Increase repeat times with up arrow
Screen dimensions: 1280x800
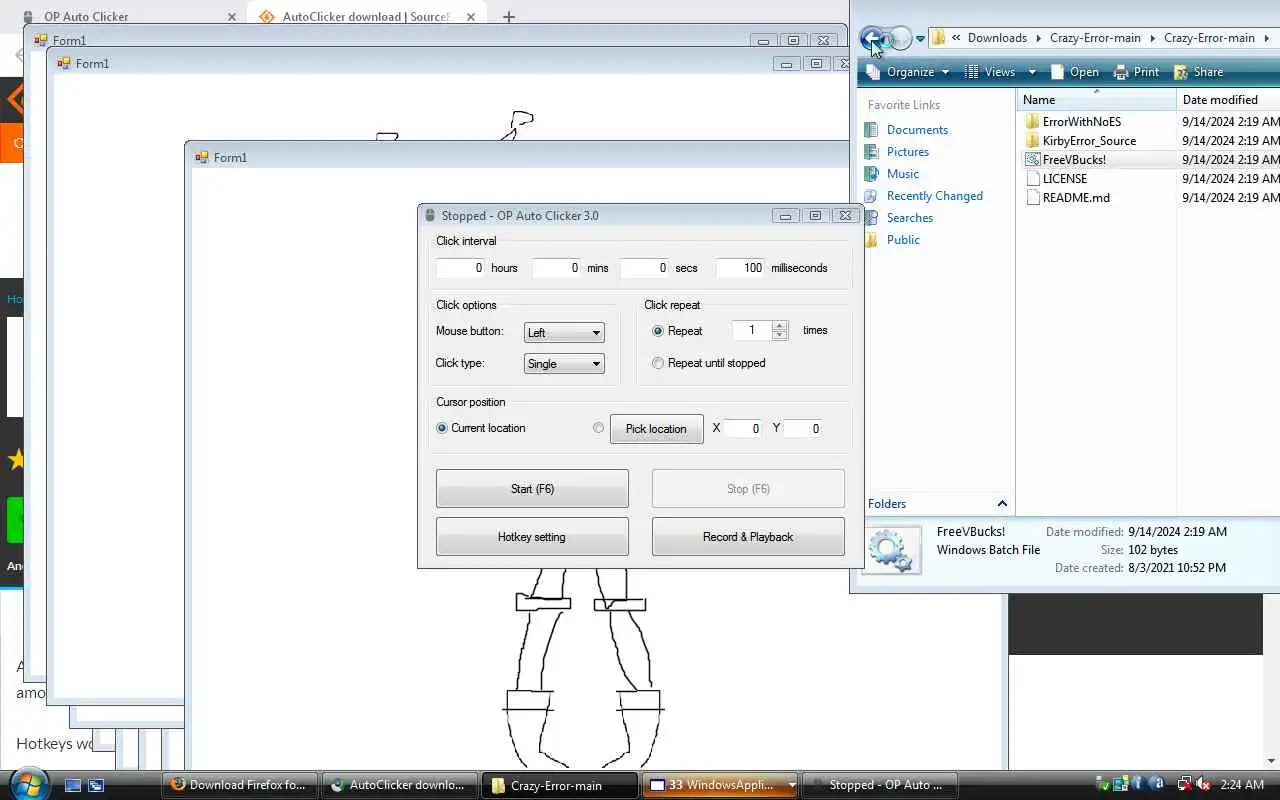(x=780, y=326)
